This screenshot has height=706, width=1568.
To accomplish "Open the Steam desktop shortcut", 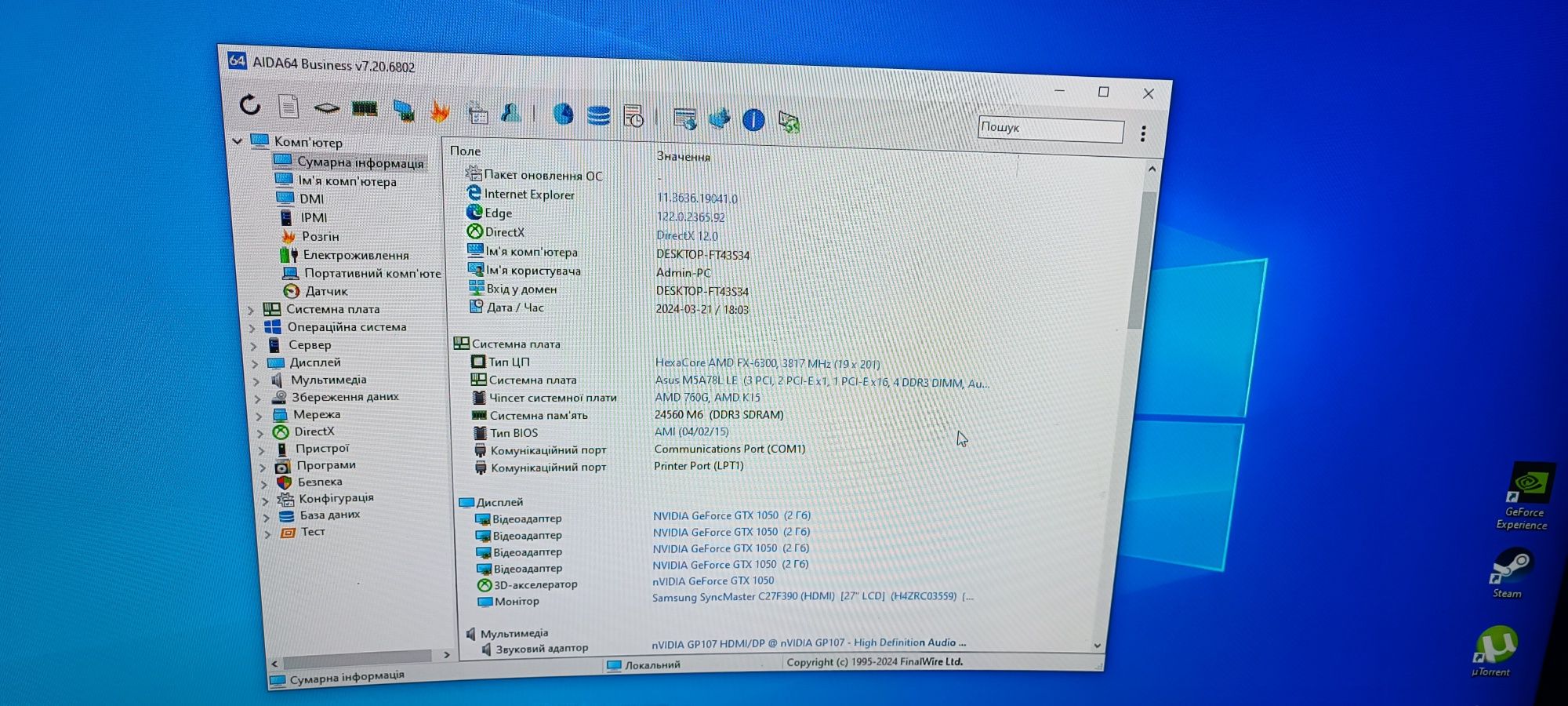I will pyautogui.click(x=1509, y=573).
